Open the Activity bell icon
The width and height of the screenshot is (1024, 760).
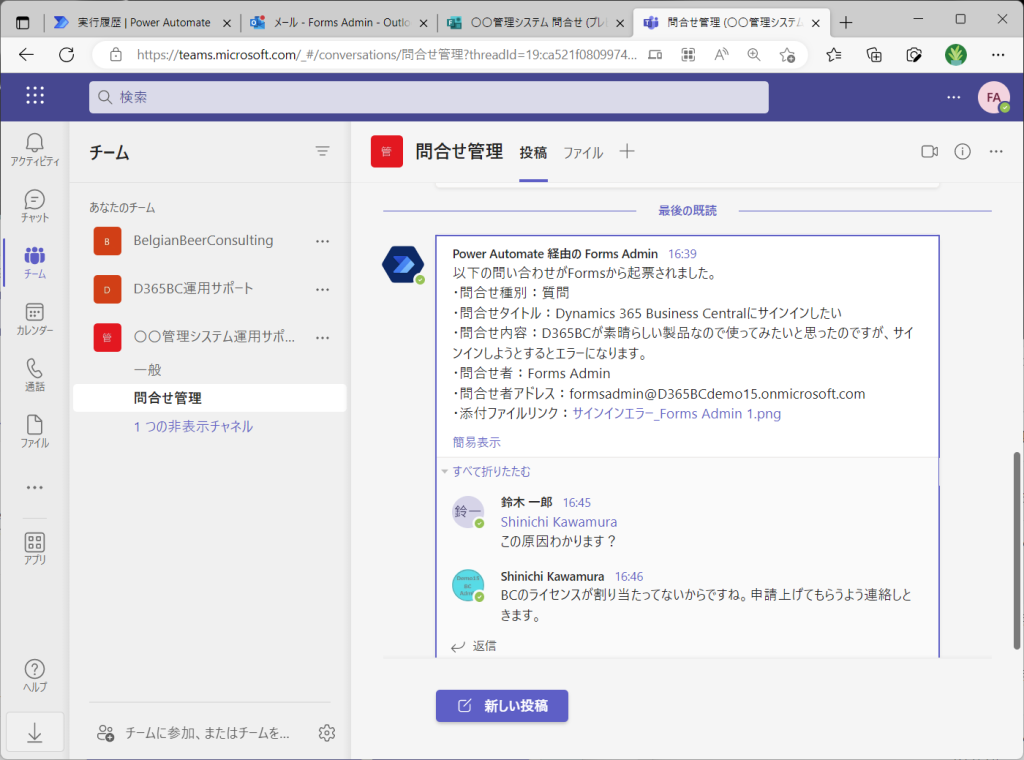35,150
